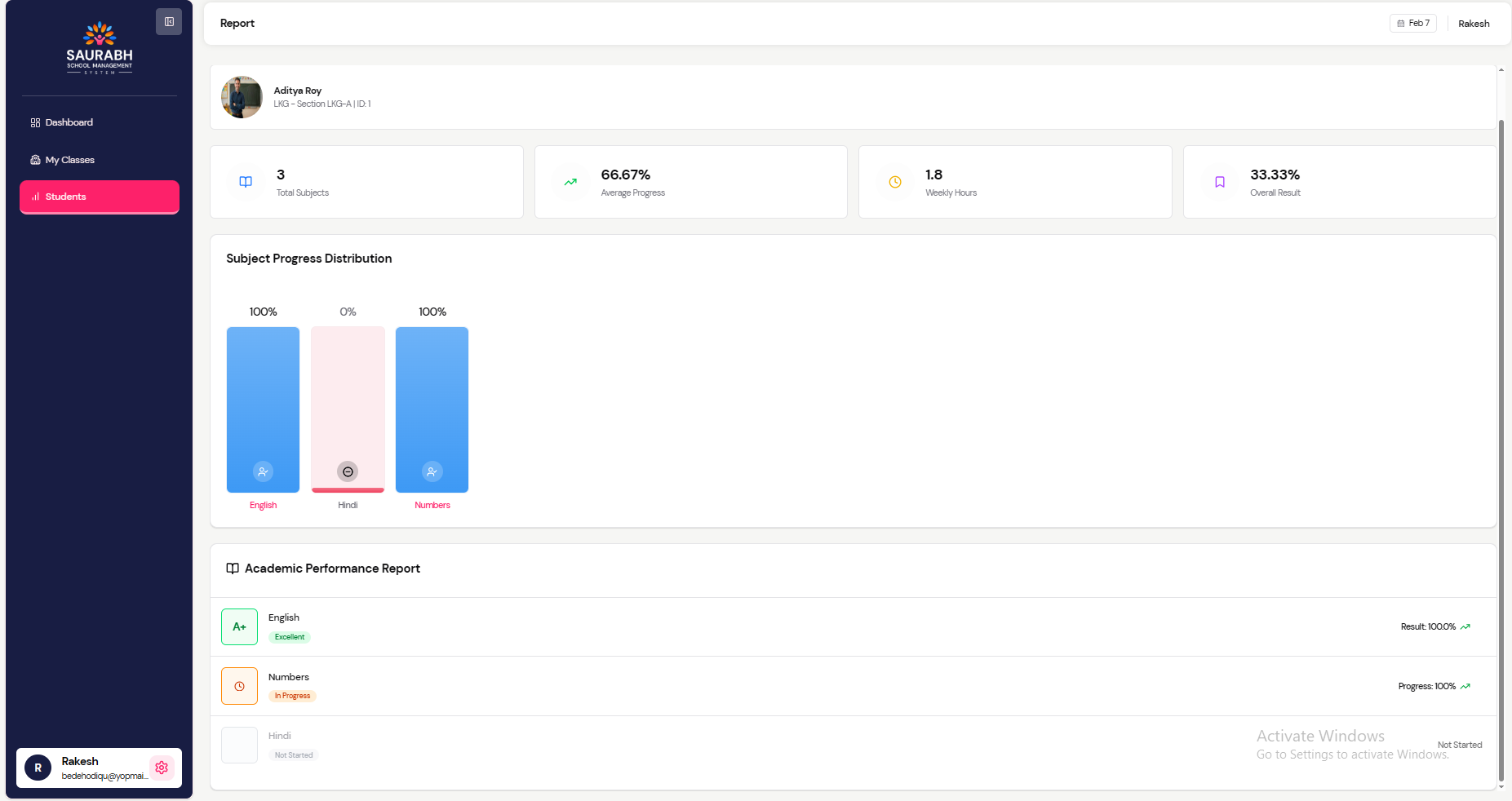The height and width of the screenshot is (801, 1512).
Task: Click the minus circle icon in Hindi bar
Action: 348,471
